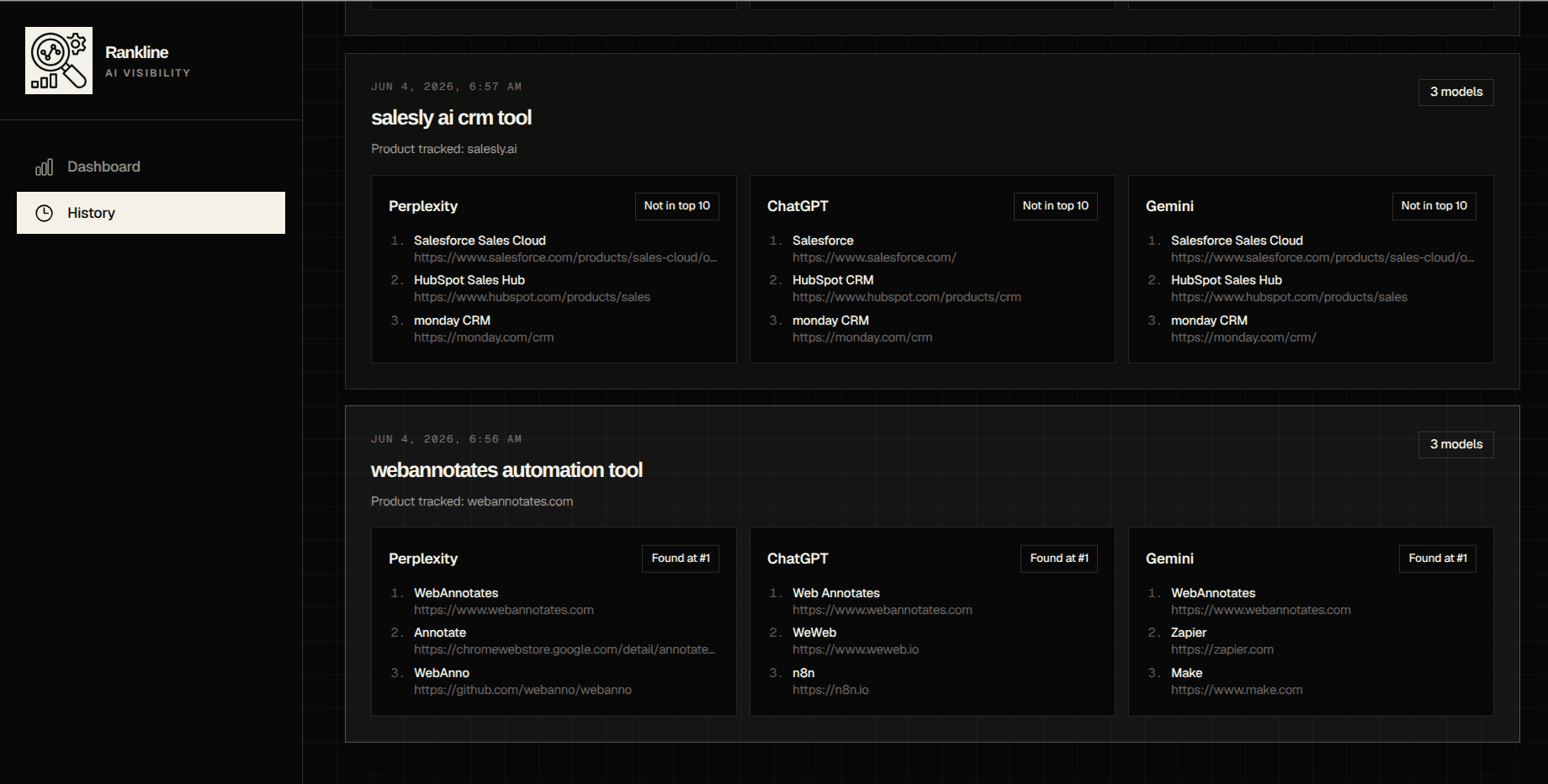Click Perplexity 'Not in top 10' badge
Screen dimensions: 1548x784
[676, 206]
